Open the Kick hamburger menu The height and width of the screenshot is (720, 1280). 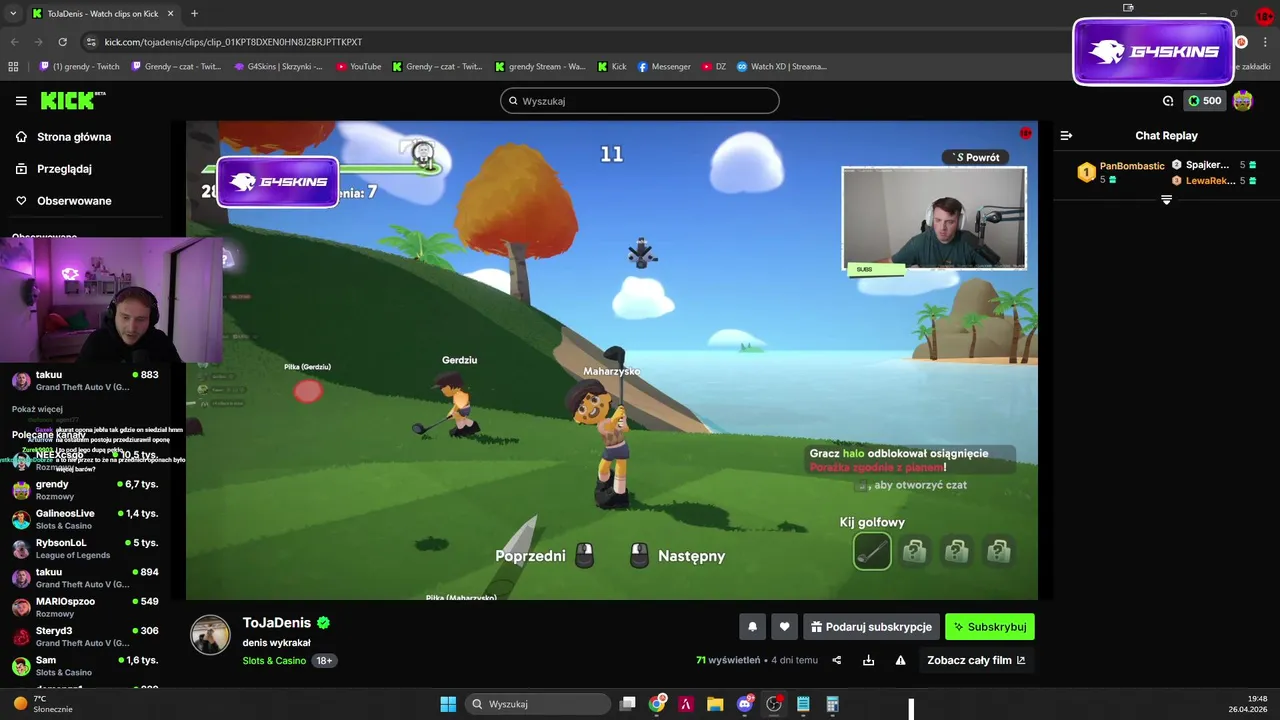(x=21, y=101)
